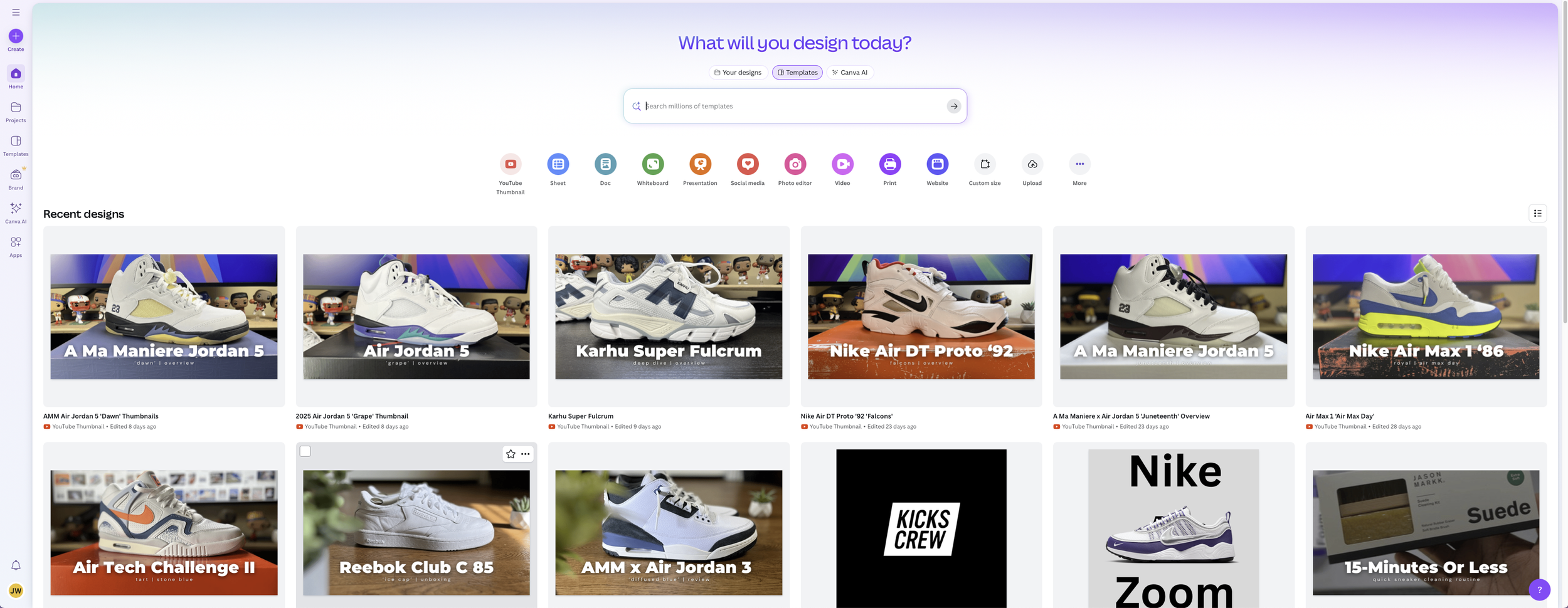
Task: Select the Templates tab
Action: [x=797, y=73]
